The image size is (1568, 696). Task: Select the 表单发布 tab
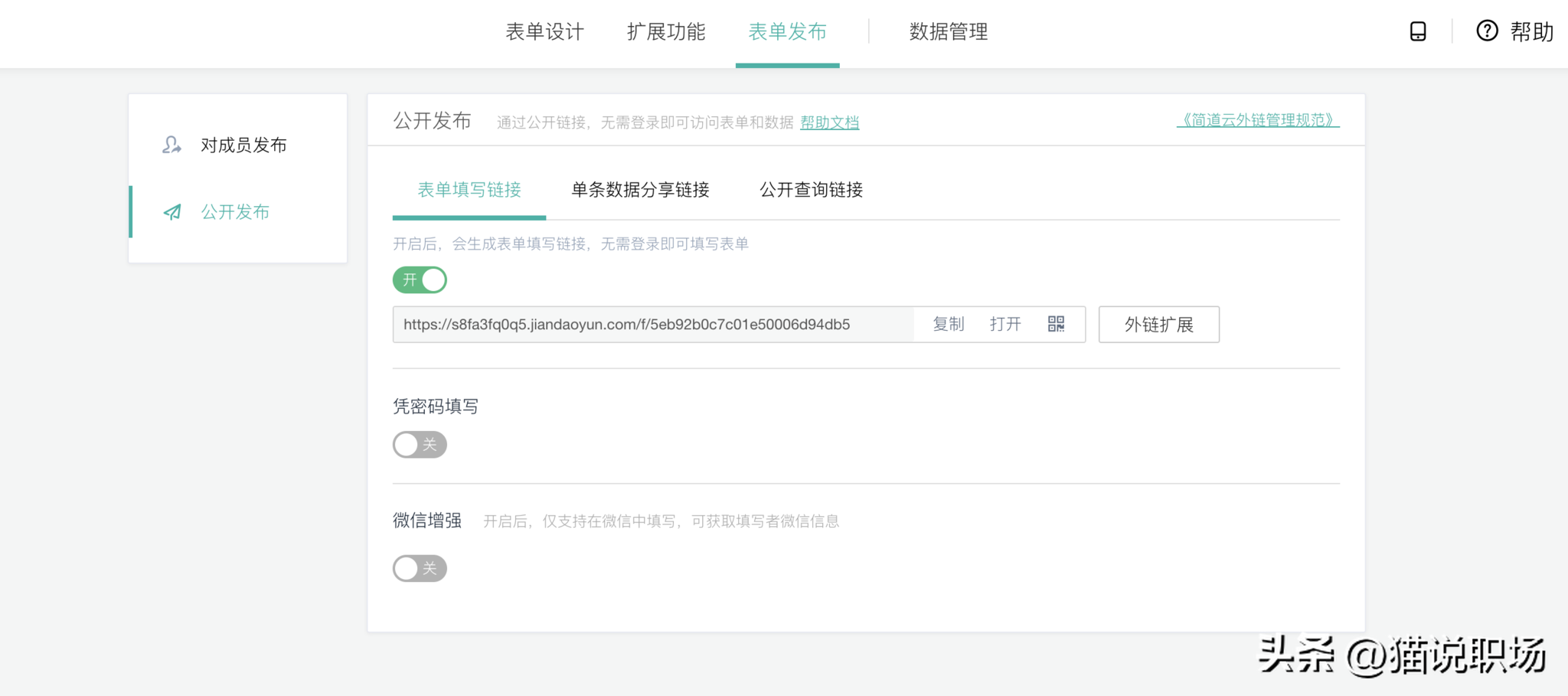click(787, 31)
